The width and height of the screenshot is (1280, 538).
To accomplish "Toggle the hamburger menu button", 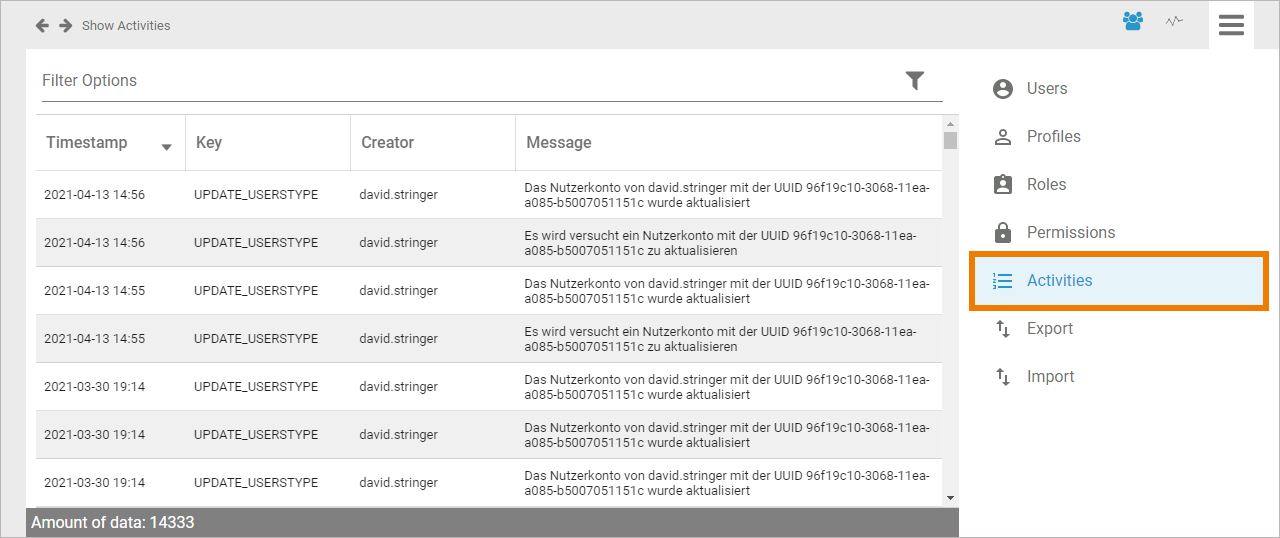I will coord(1231,25).
